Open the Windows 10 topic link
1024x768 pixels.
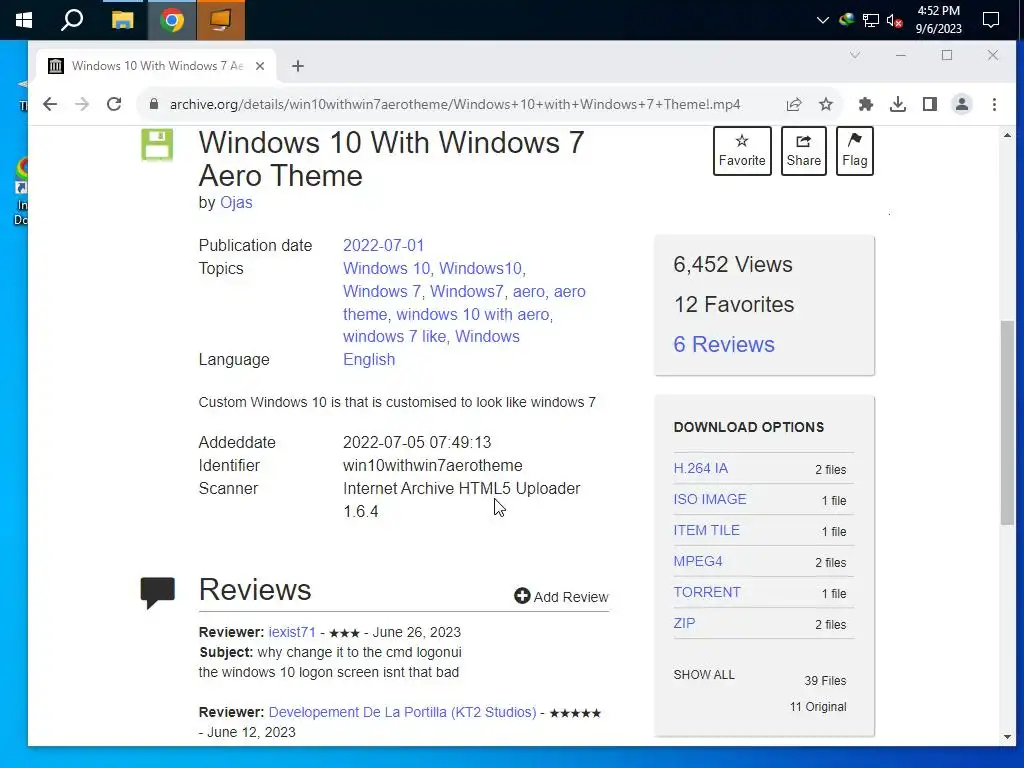coord(387,268)
